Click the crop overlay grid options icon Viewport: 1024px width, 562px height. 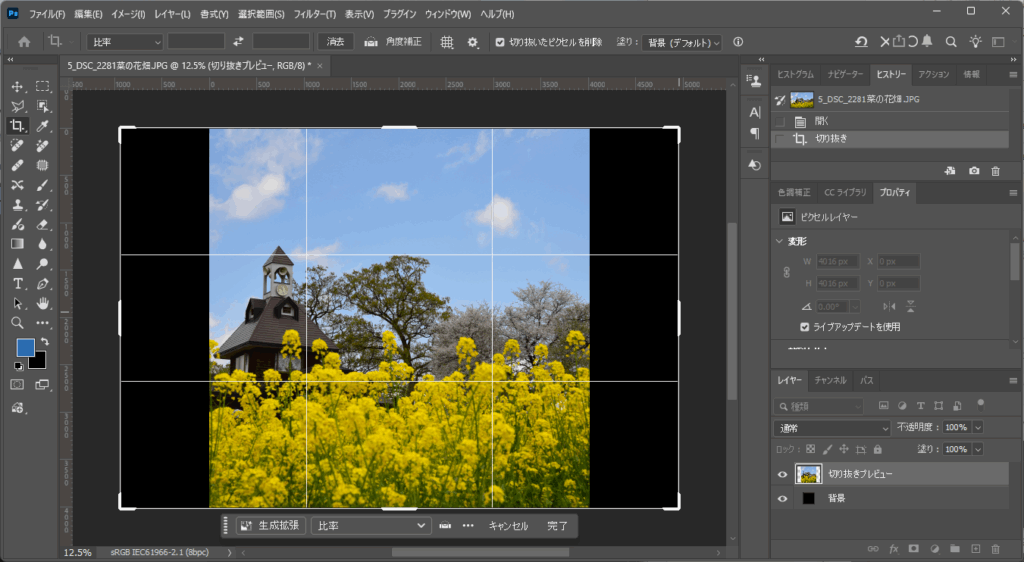click(447, 42)
